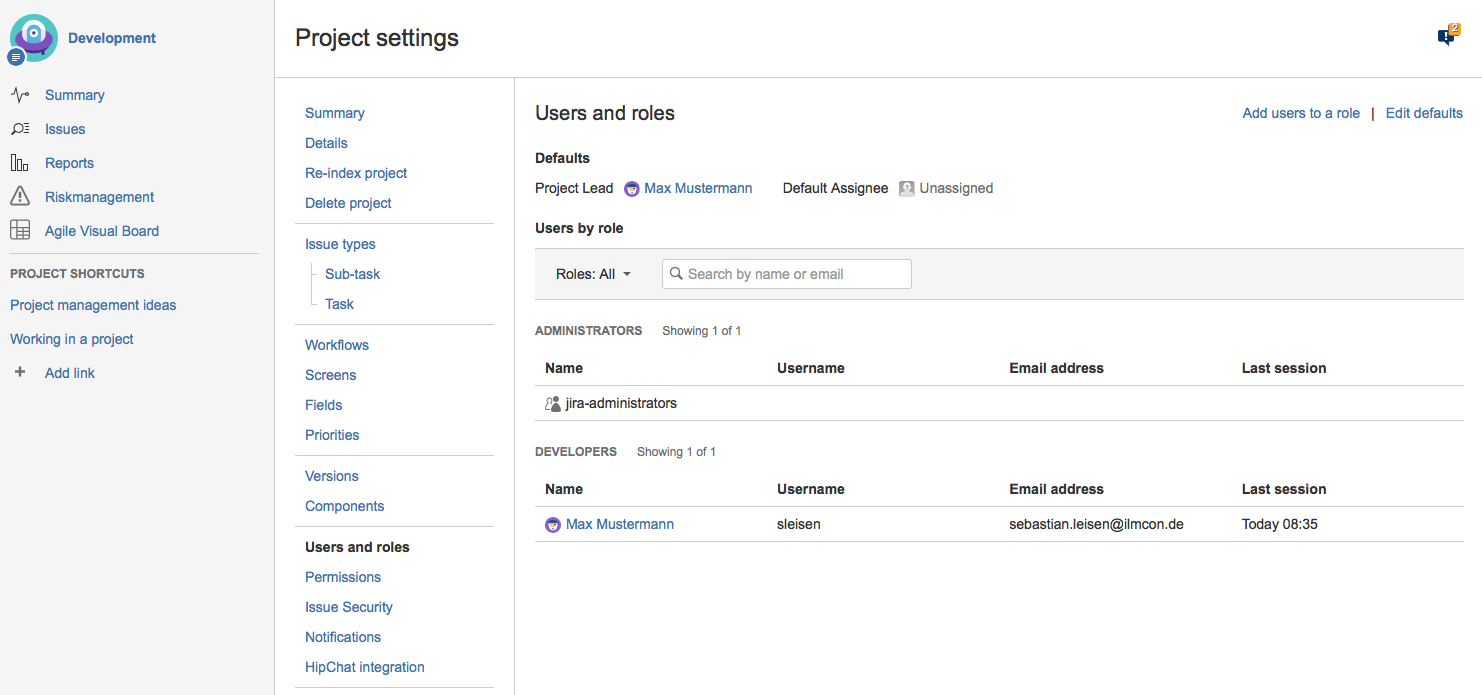
Task: Open the Agile Visual Board grid icon
Action: click(x=20, y=230)
